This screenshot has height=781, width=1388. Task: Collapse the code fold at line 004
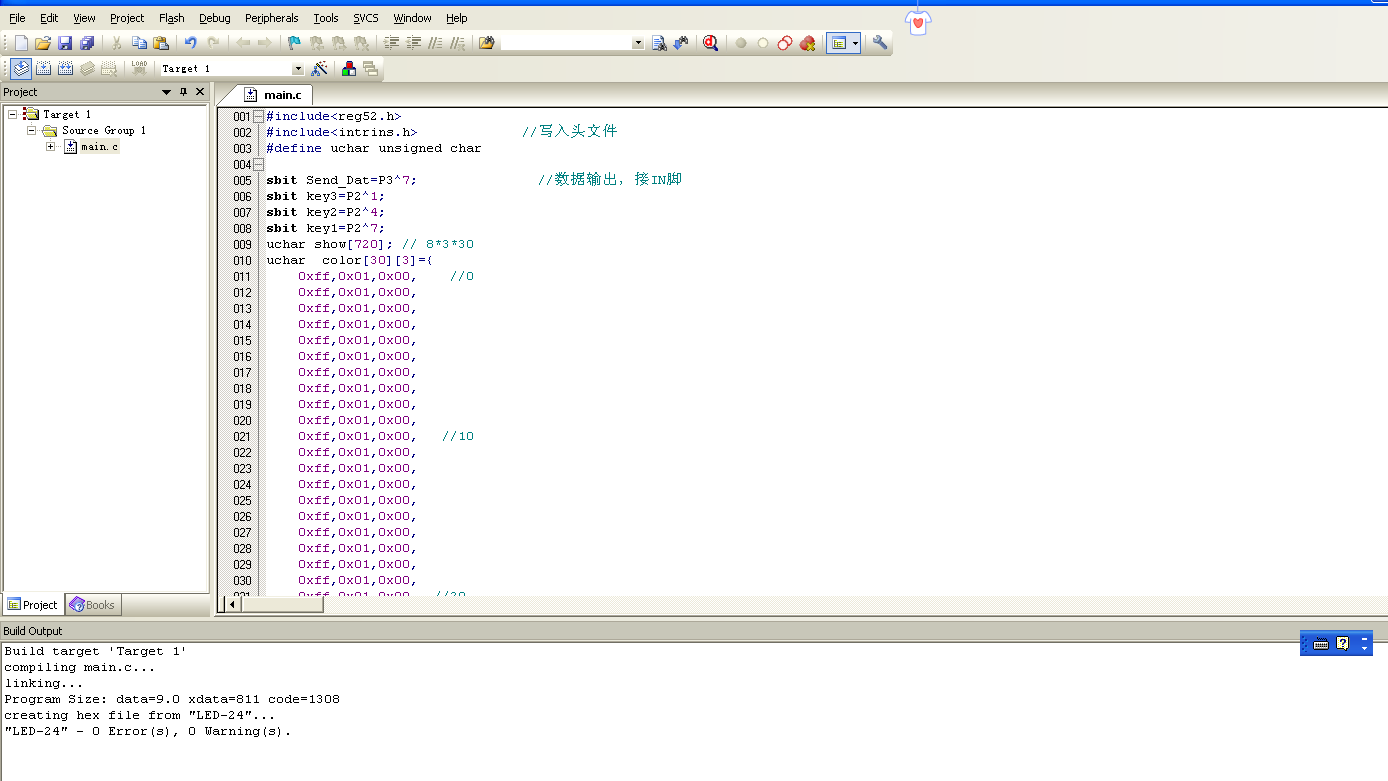258,164
